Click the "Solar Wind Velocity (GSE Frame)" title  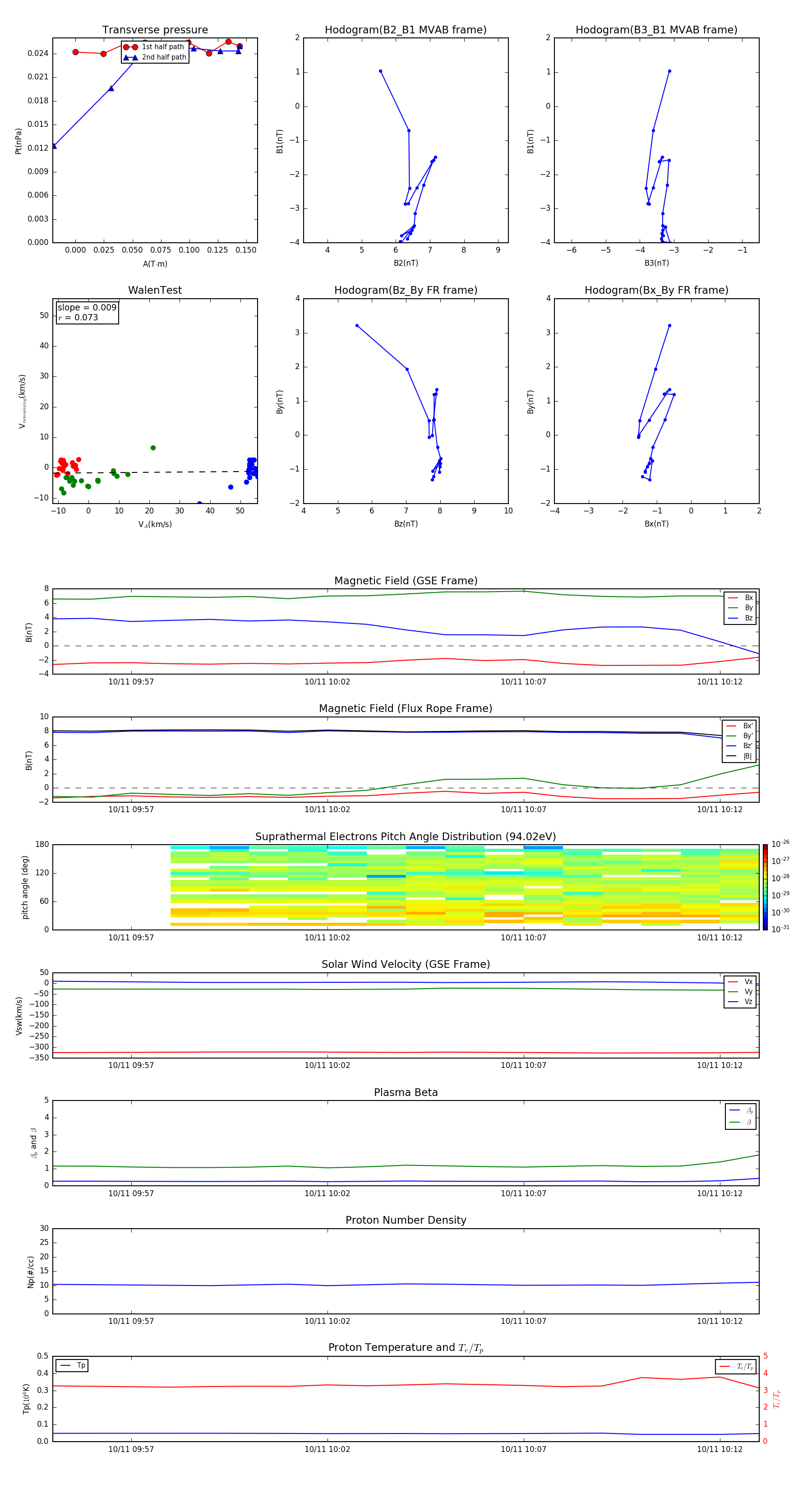406,965
